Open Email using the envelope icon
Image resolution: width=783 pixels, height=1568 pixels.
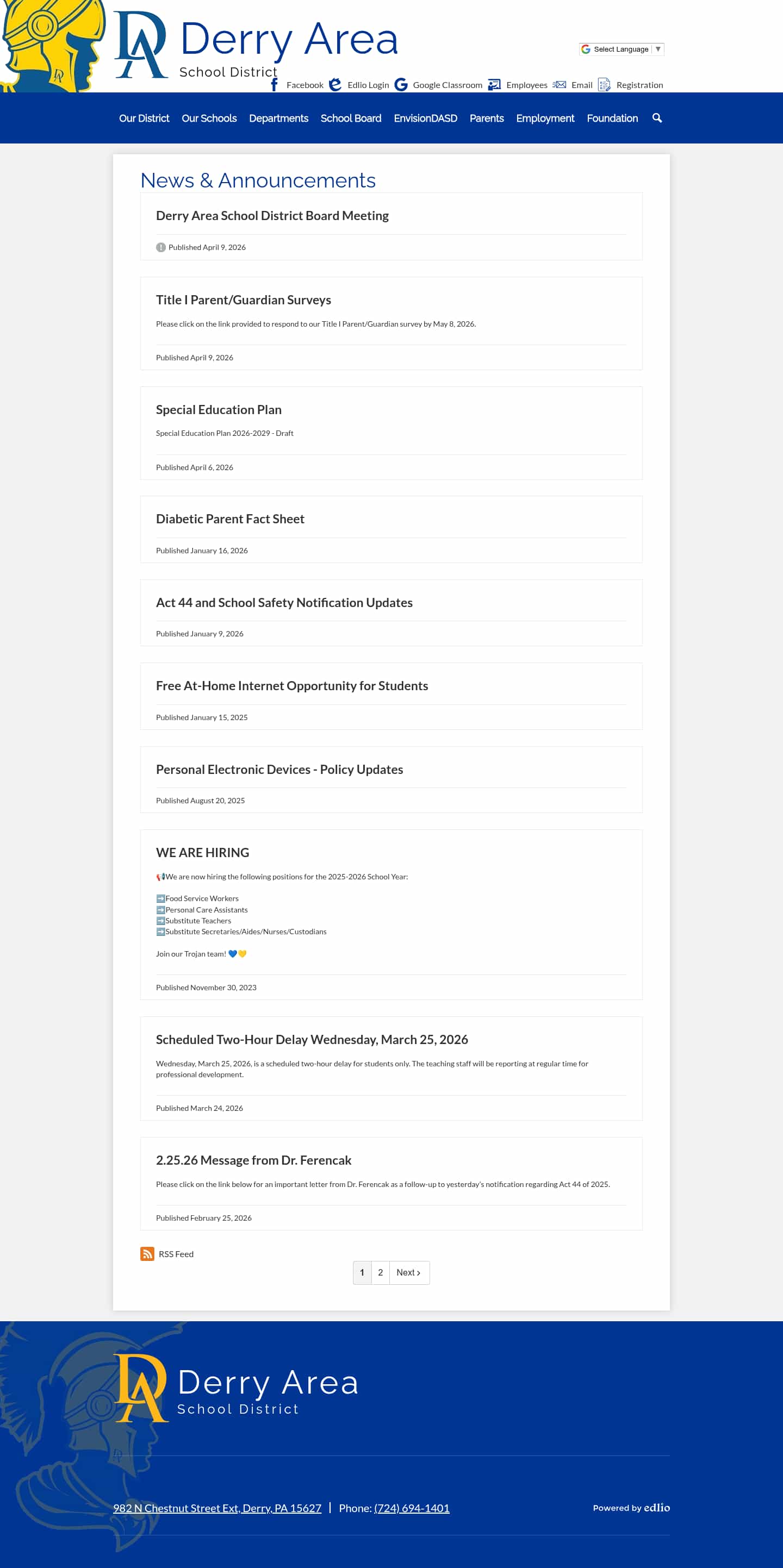click(559, 85)
